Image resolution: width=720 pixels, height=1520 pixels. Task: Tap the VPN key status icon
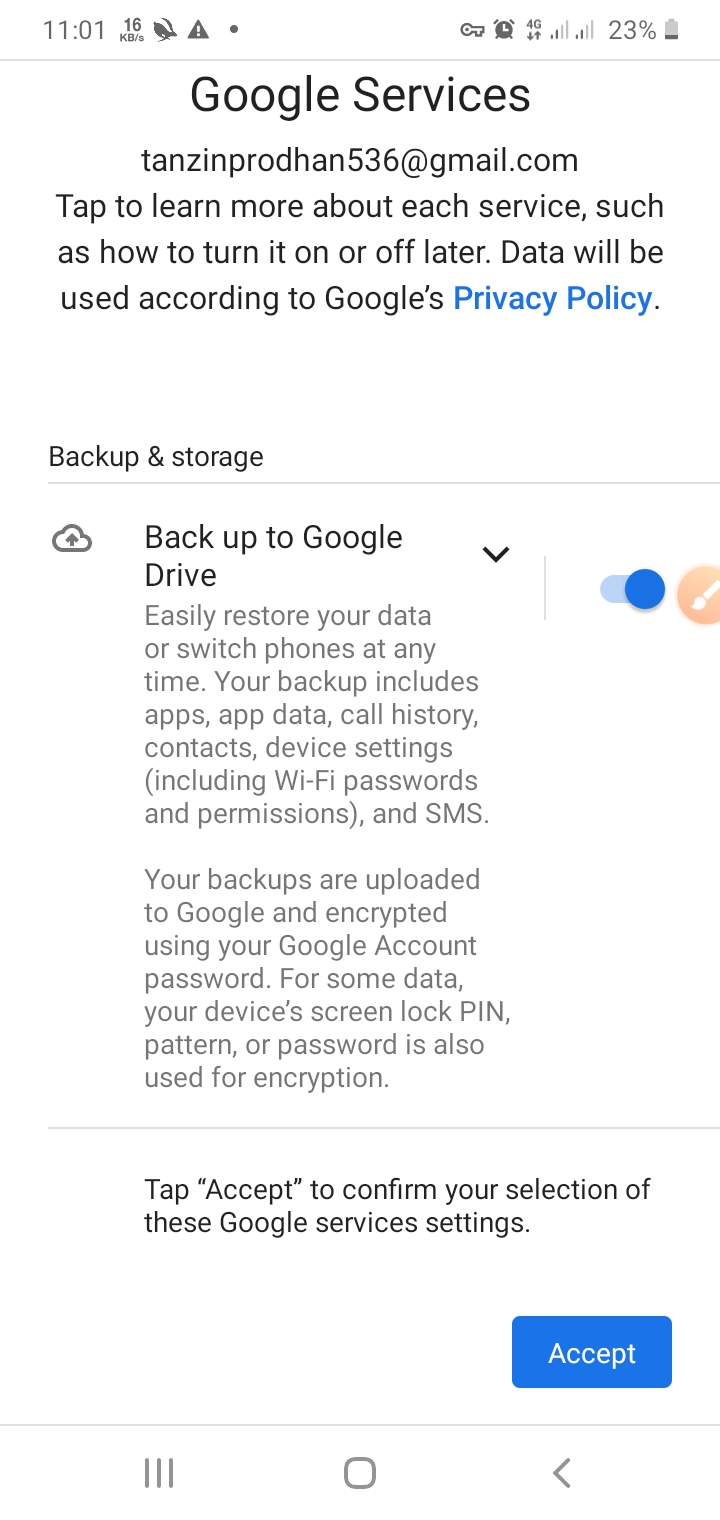click(x=472, y=30)
